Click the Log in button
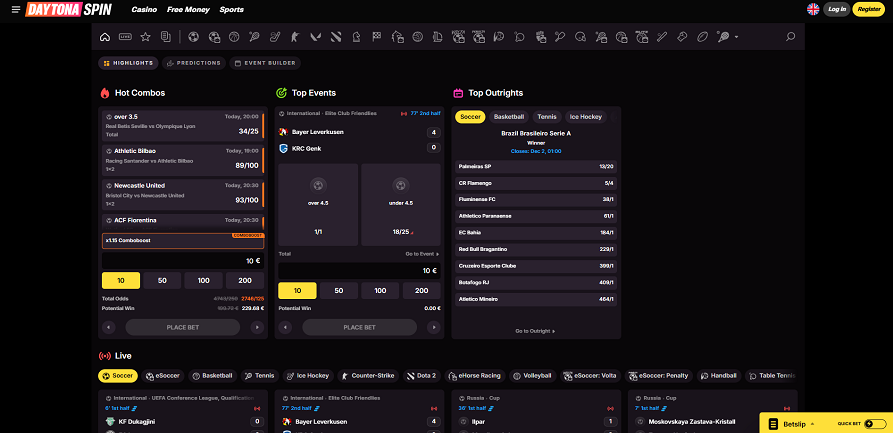This screenshot has height=433, width=893. (837, 9)
